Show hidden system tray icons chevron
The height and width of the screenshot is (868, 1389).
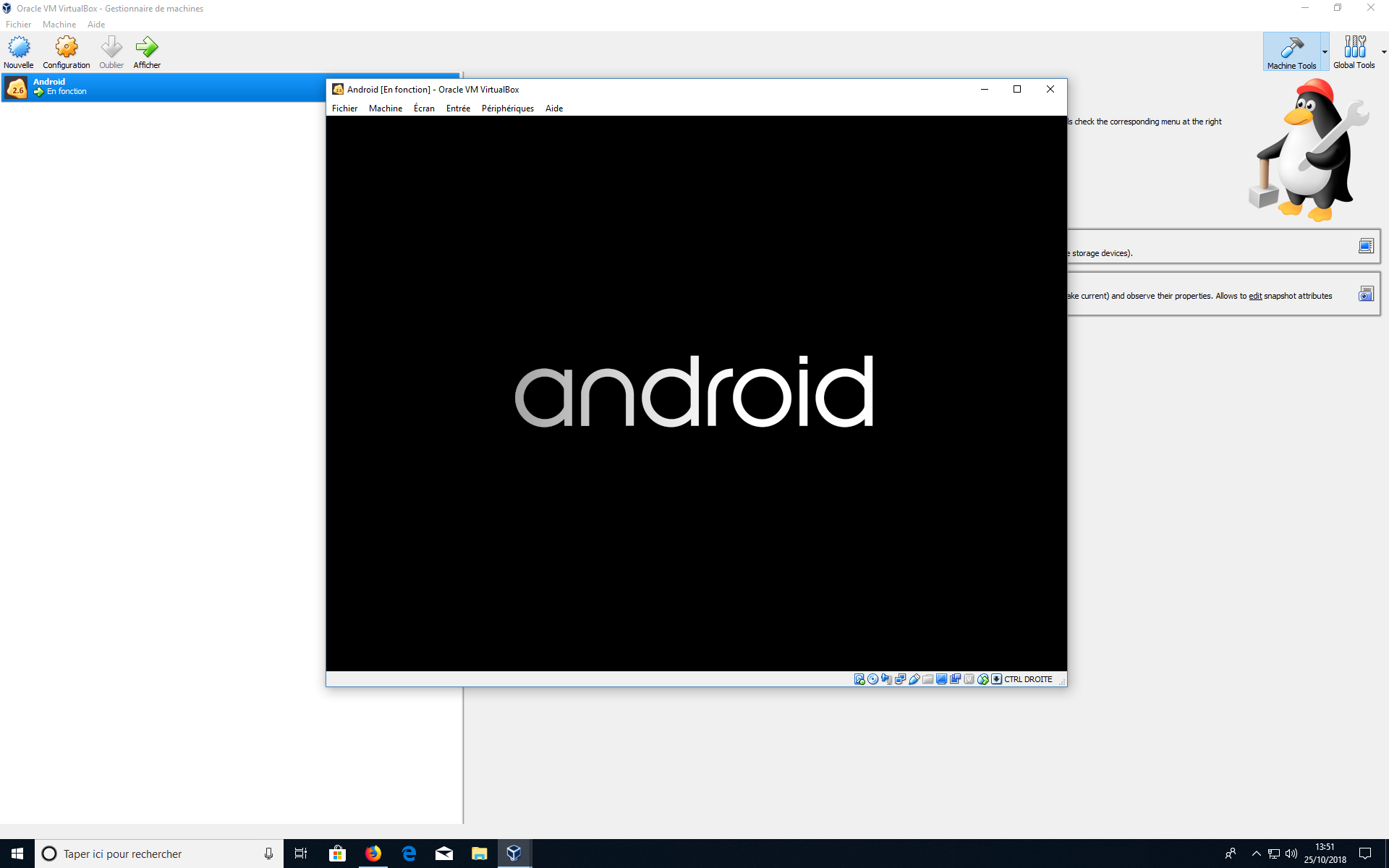point(1256,854)
